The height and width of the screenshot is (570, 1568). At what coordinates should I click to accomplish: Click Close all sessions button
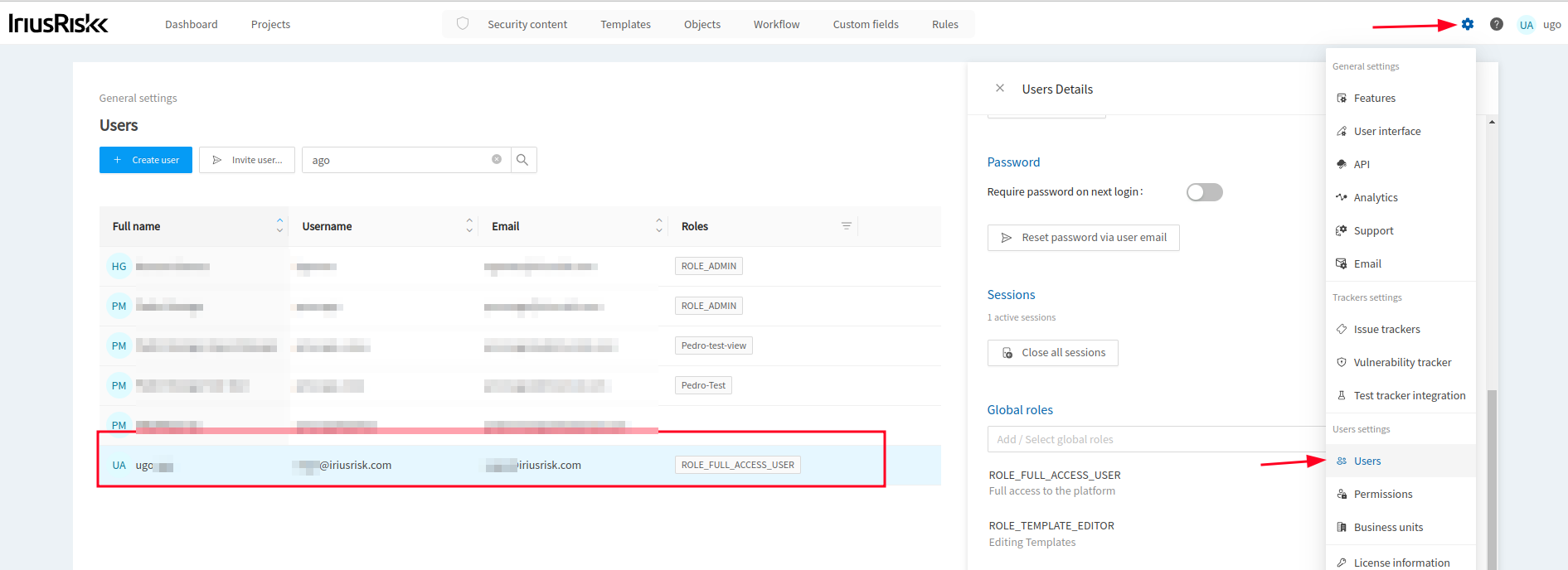(1052, 353)
